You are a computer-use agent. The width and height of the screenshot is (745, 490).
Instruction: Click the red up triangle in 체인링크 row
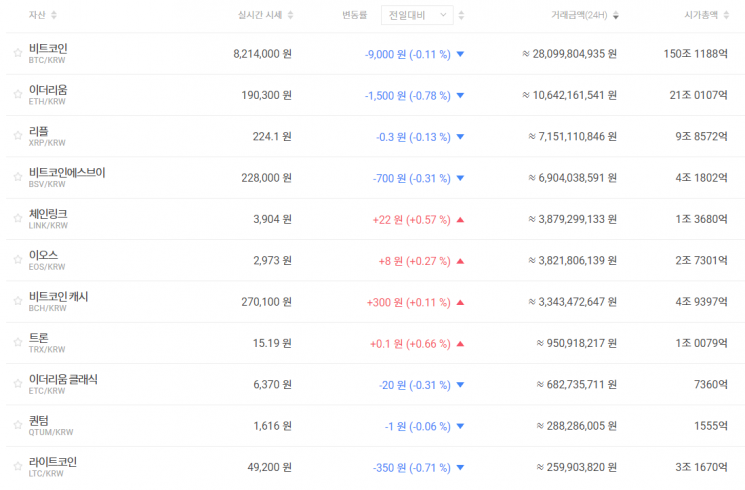[460, 220]
